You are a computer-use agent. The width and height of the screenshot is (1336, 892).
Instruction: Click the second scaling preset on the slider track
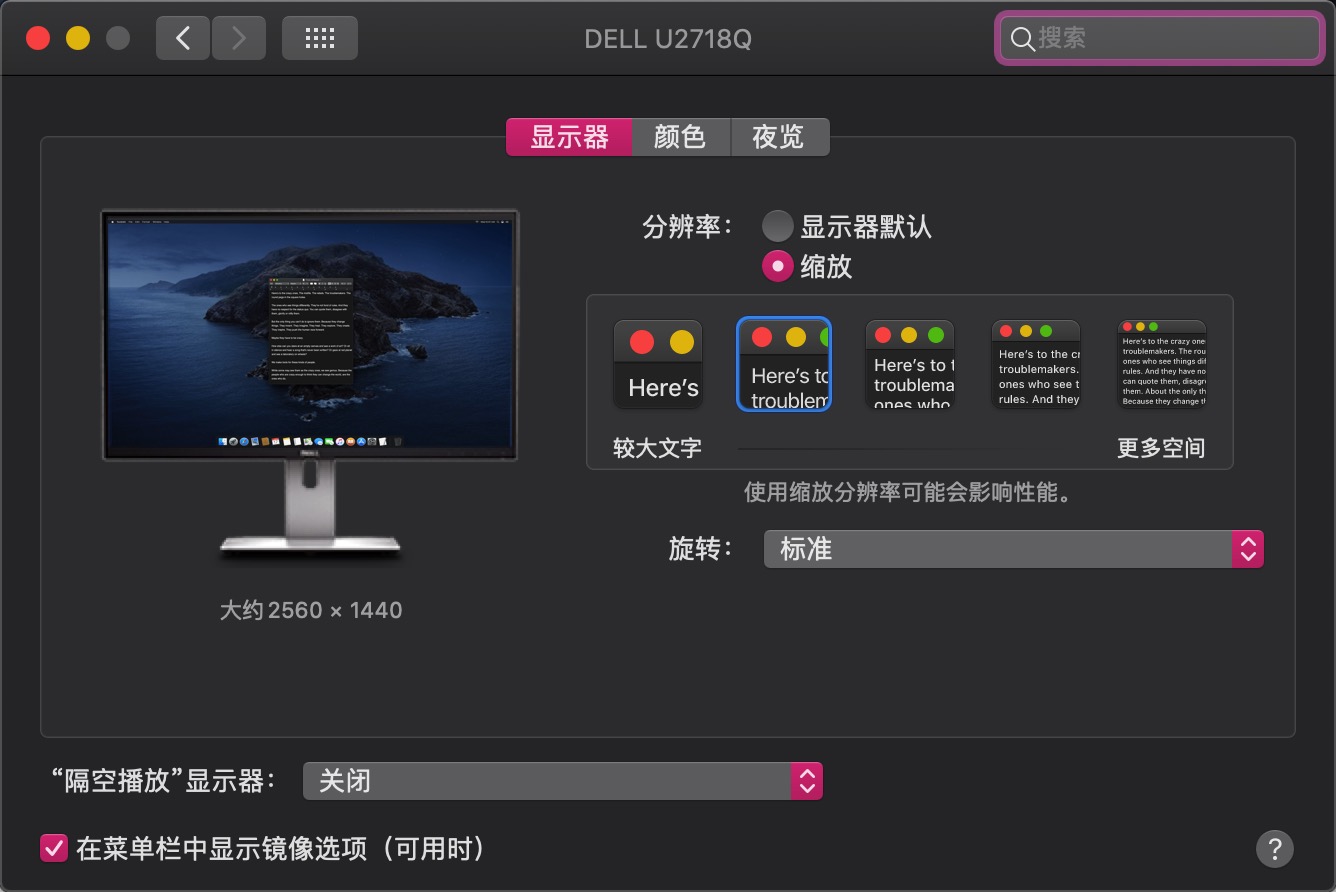click(x=784, y=364)
